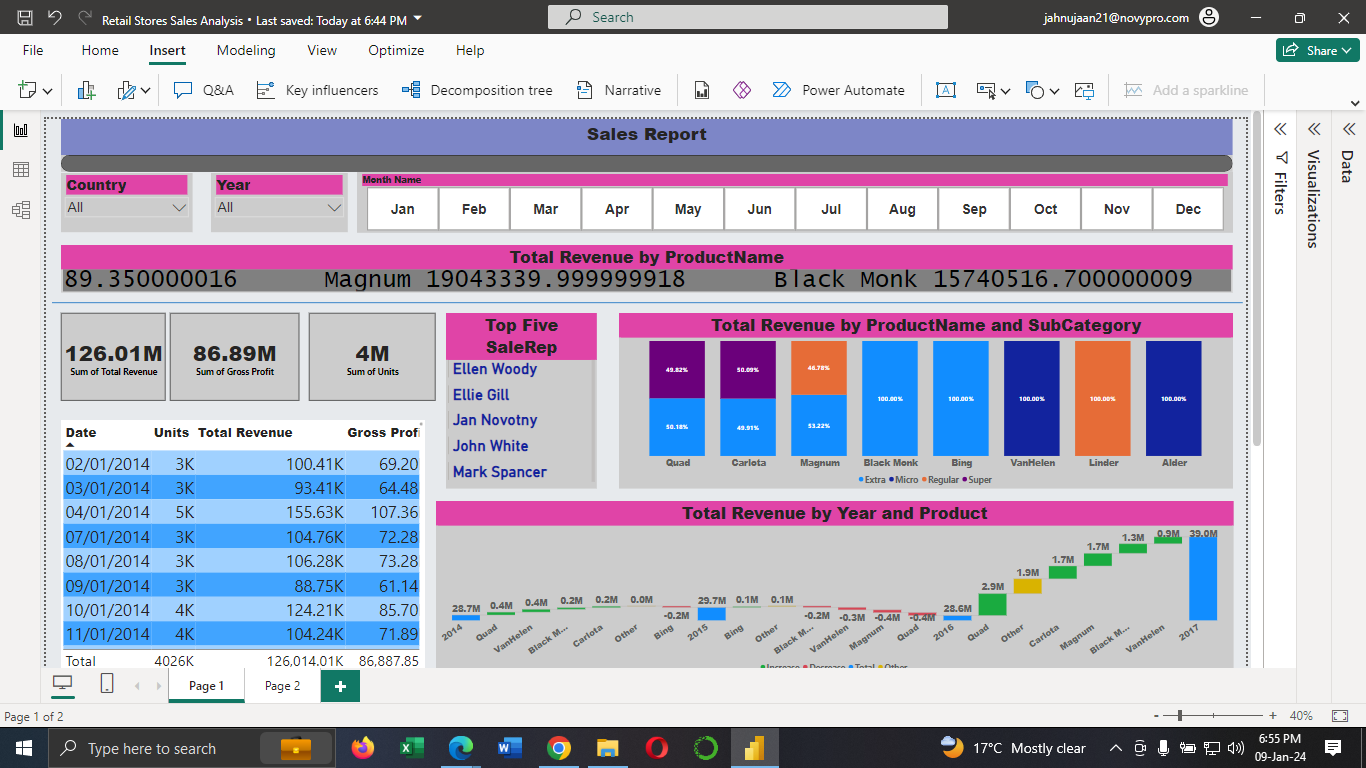Add a new report page
The height and width of the screenshot is (768, 1366).
point(340,686)
